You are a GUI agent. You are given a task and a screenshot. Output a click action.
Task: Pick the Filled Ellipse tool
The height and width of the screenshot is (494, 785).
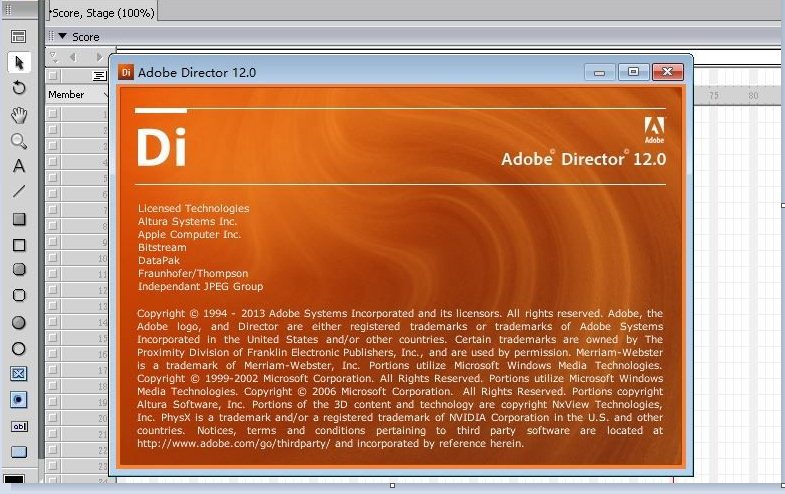coord(19,323)
